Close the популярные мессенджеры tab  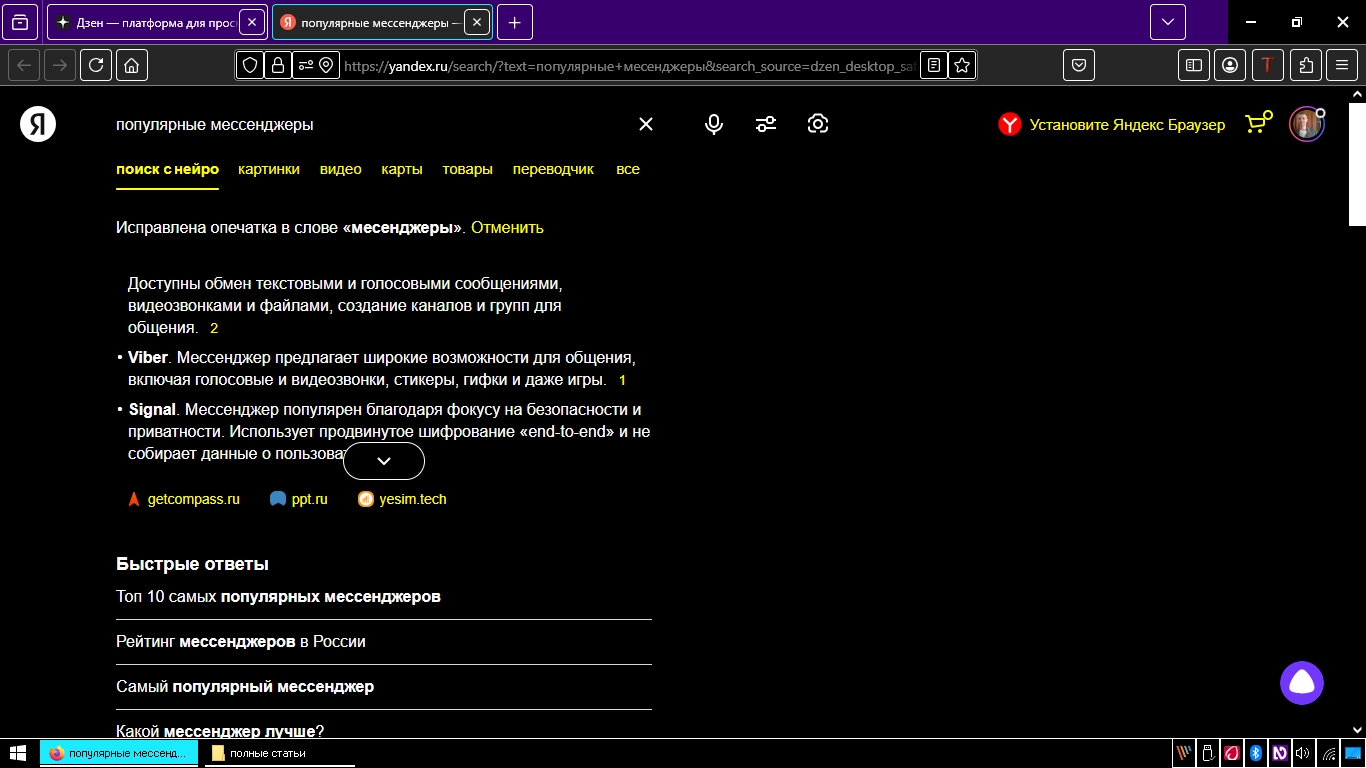pyautogui.click(x=477, y=22)
